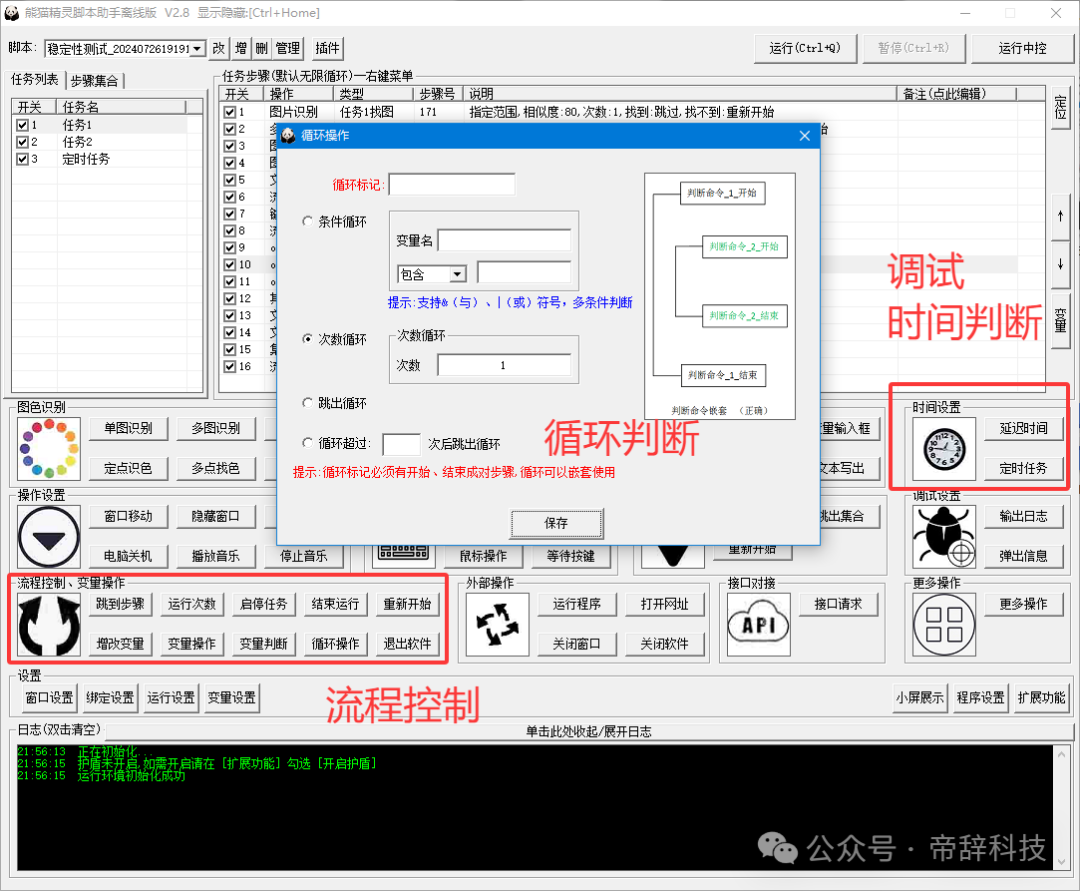Switch to the 步骤集合 tab

click(x=97, y=81)
